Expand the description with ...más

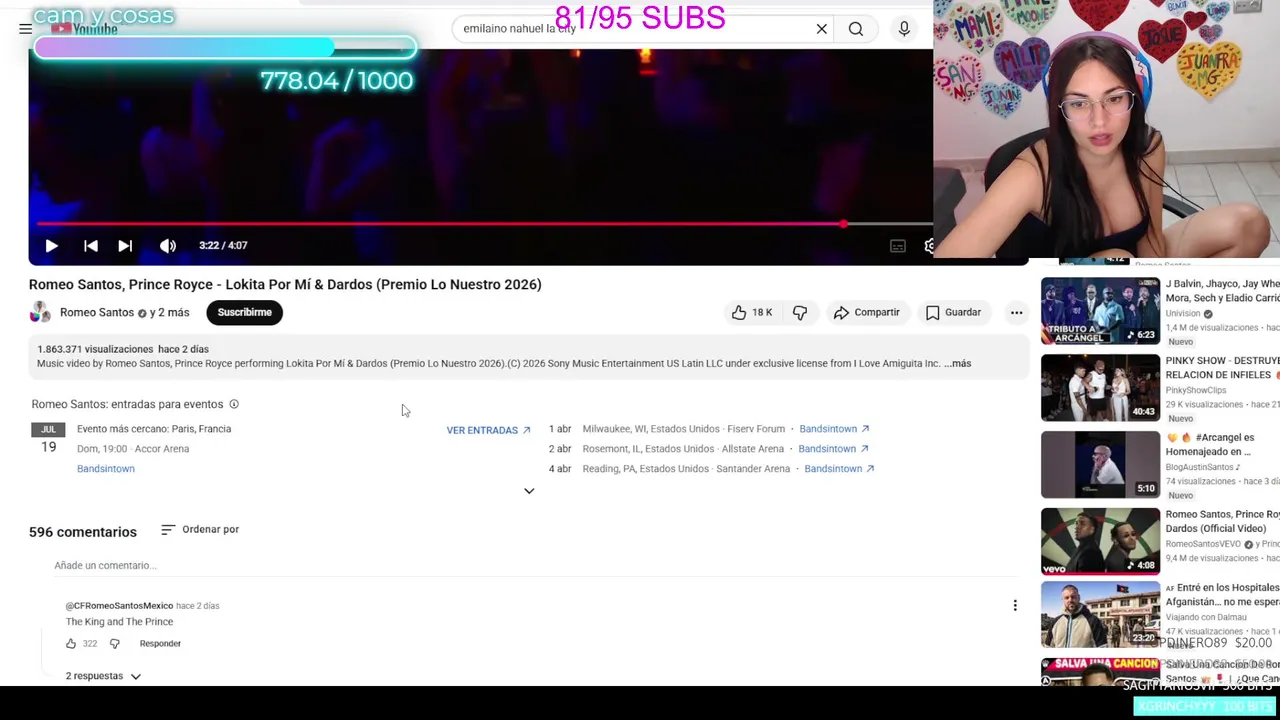tap(958, 363)
